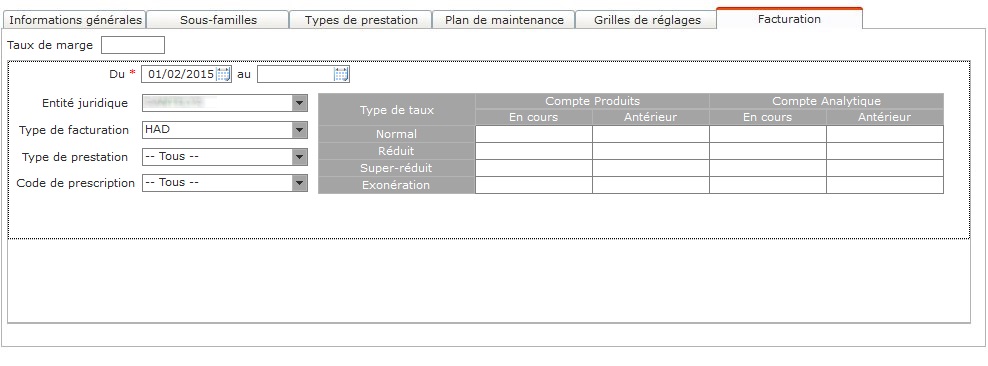Open calendar picker for Du start date
This screenshot has height=366, width=988.
(223, 74)
